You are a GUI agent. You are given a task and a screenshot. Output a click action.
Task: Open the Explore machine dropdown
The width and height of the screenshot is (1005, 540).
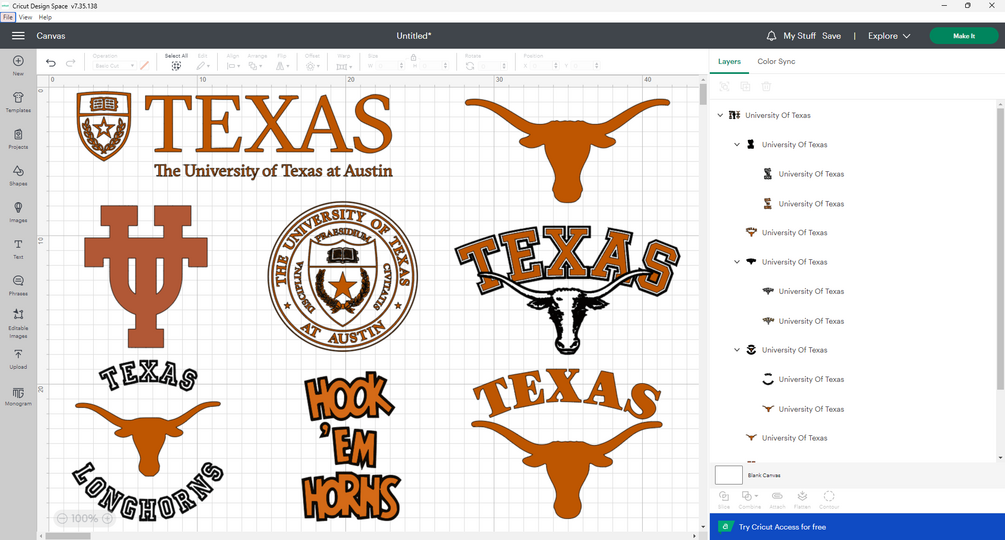tap(888, 36)
